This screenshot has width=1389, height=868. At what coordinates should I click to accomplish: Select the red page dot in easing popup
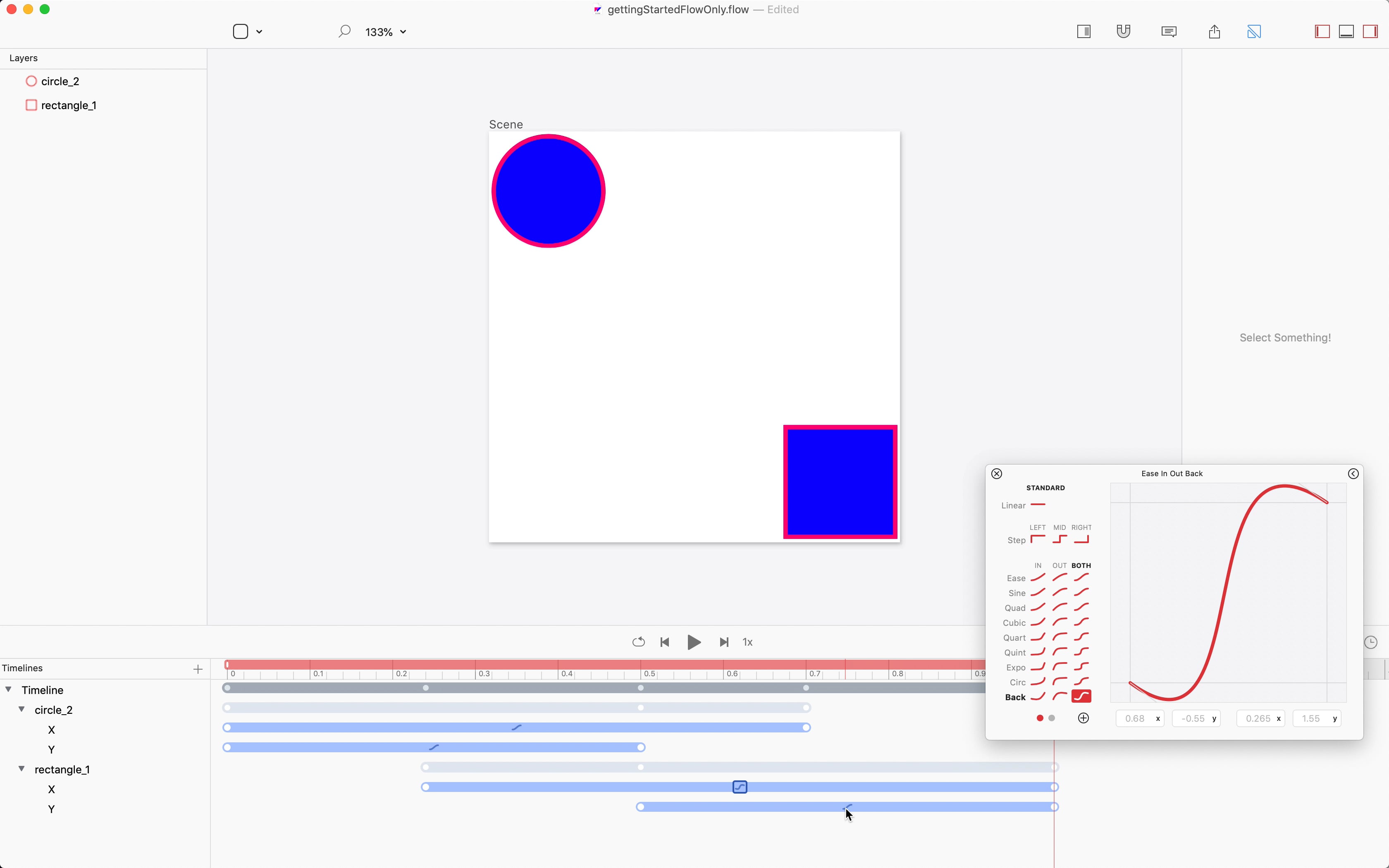click(x=1040, y=718)
